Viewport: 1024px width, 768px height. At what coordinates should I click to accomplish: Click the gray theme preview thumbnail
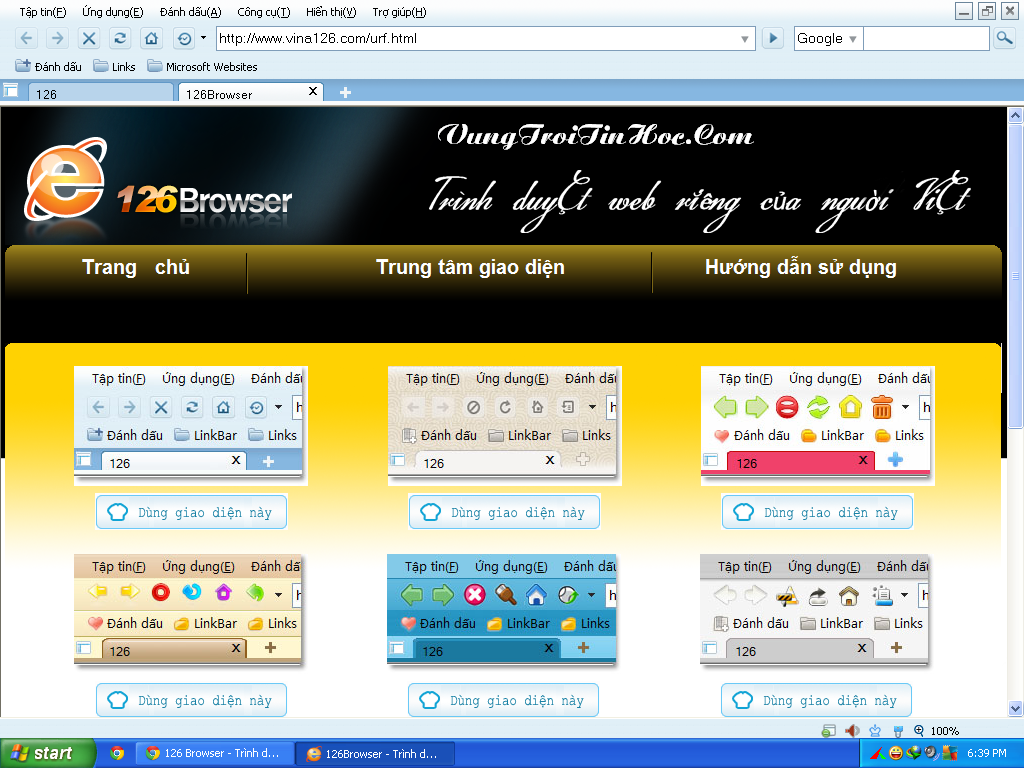point(814,610)
